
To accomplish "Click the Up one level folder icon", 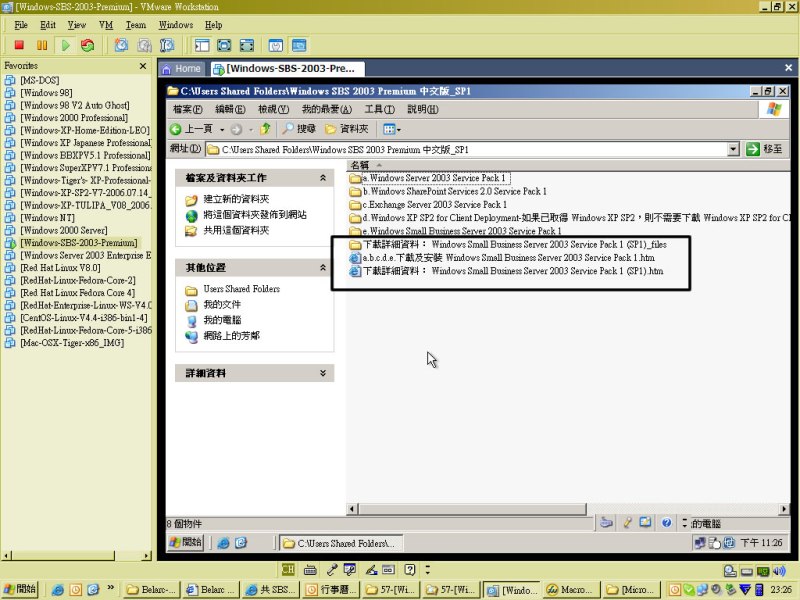I will pyautogui.click(x=265, y=129).
